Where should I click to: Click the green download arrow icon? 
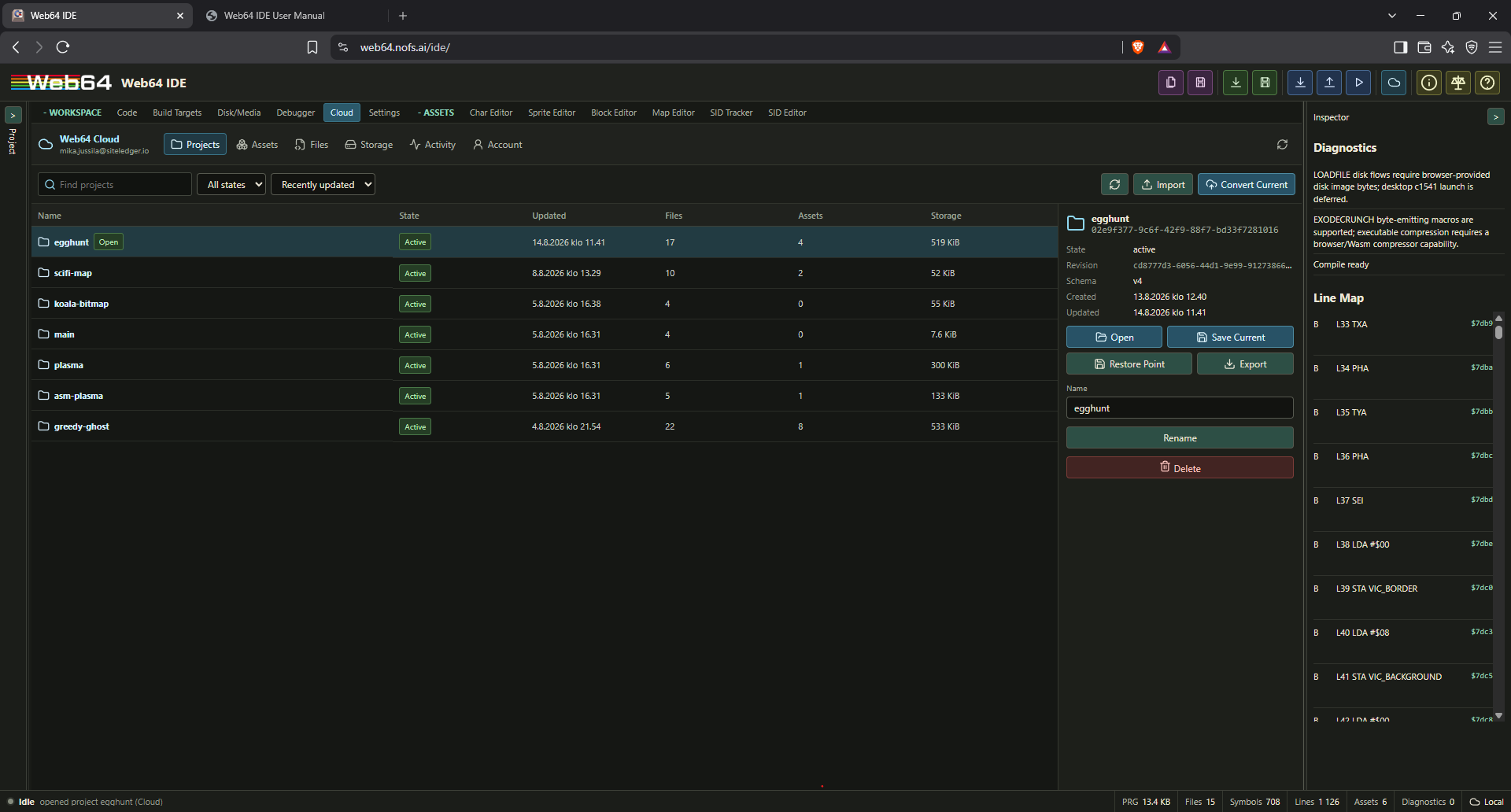click(1236, 83)
